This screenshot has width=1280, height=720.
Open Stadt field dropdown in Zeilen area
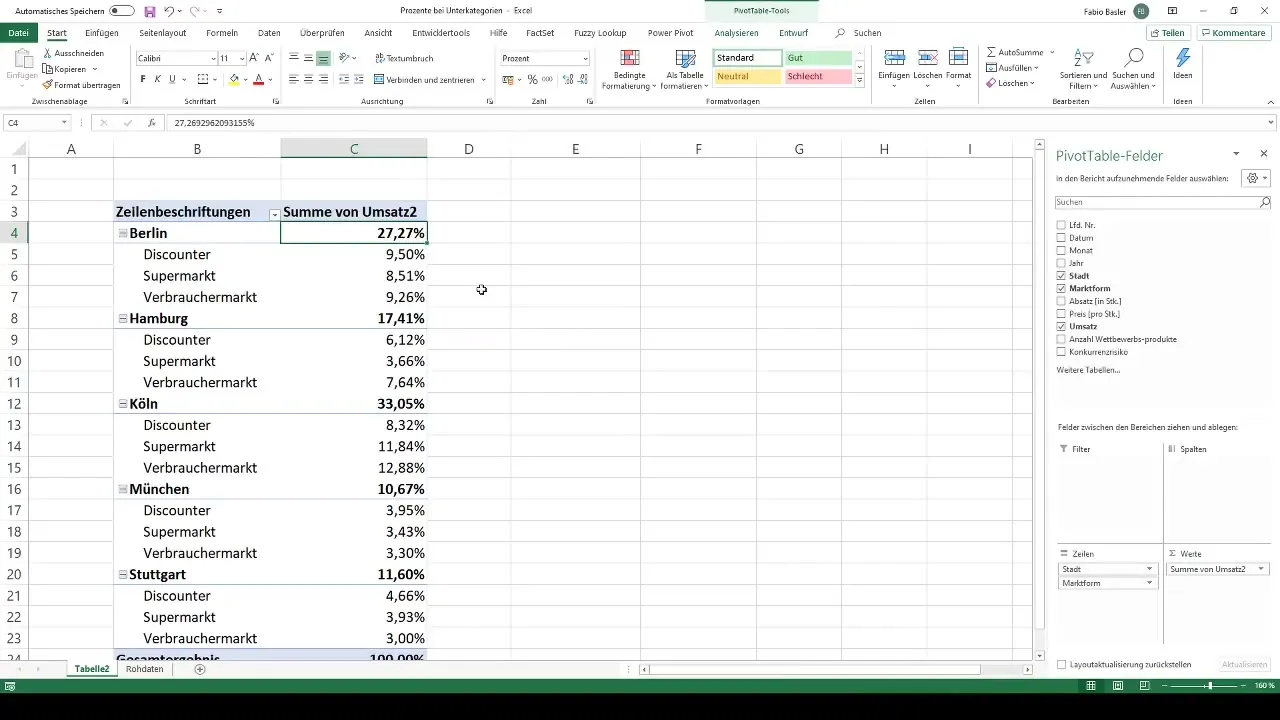[x=1150, y=569]
